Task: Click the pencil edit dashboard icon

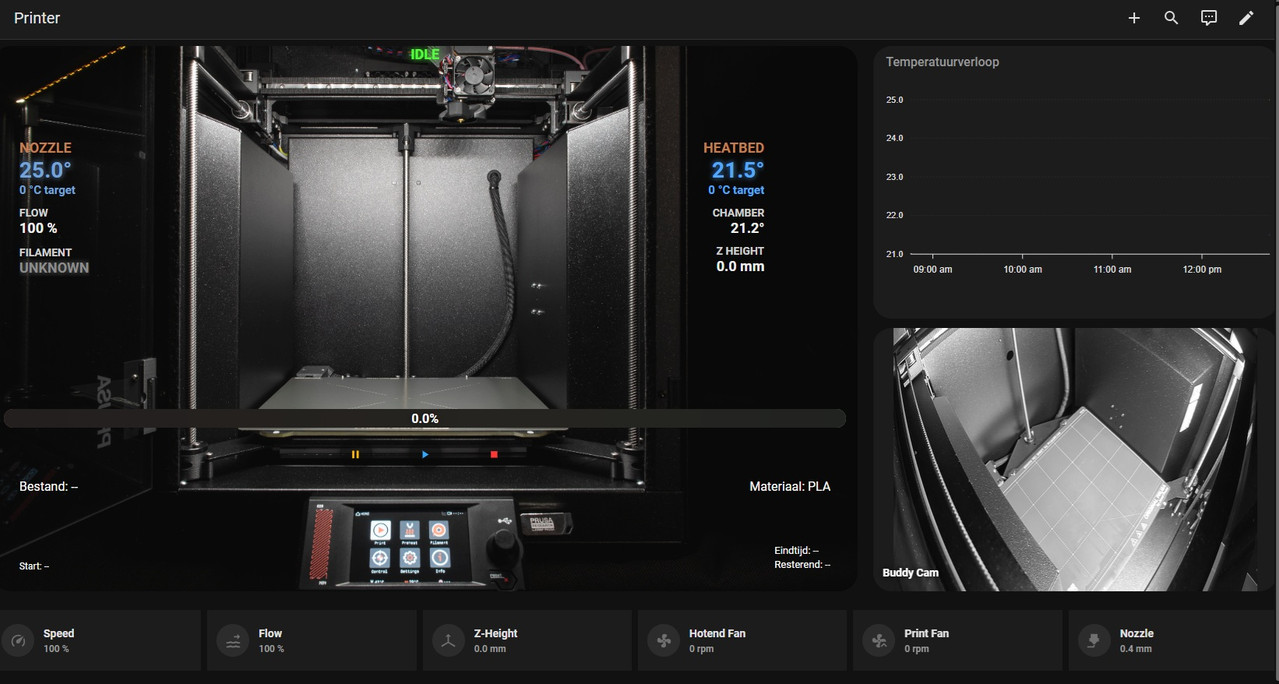Action: (x=1246, y=18)
